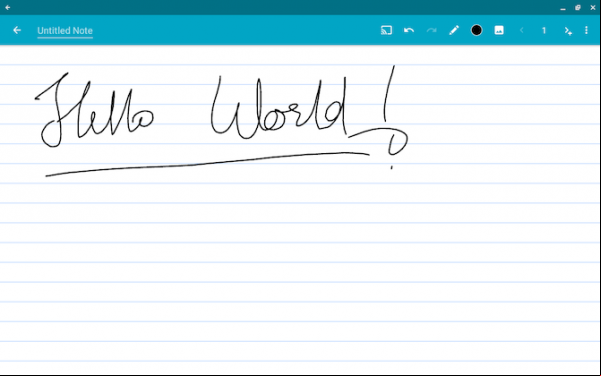Image resolution: width=601 pixels, height=376 pixels.
Task: Open the black ink color picker
Action: [476, 30]
